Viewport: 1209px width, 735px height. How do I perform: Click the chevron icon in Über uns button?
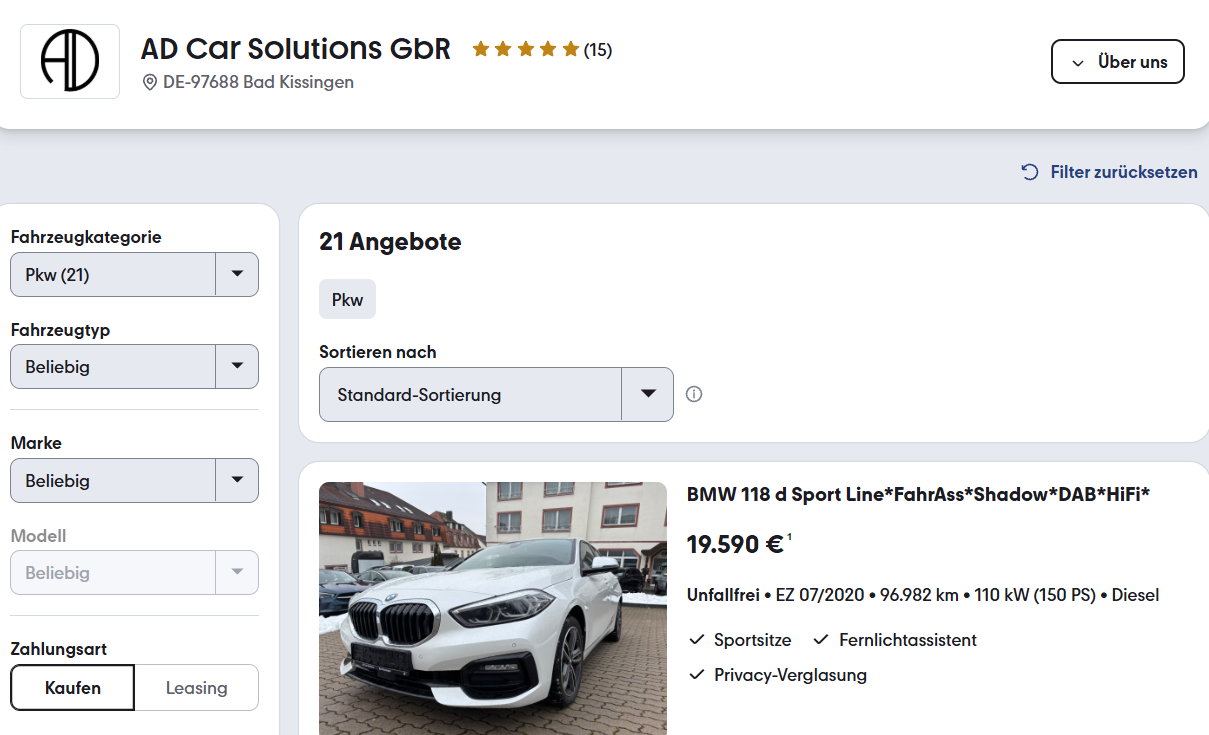tap(1078, 63)
